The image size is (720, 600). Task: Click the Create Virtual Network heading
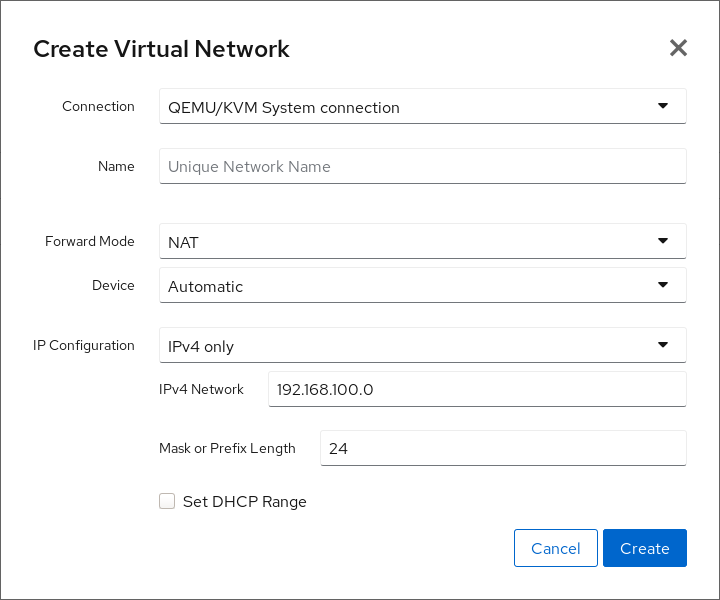click(161, 49)
